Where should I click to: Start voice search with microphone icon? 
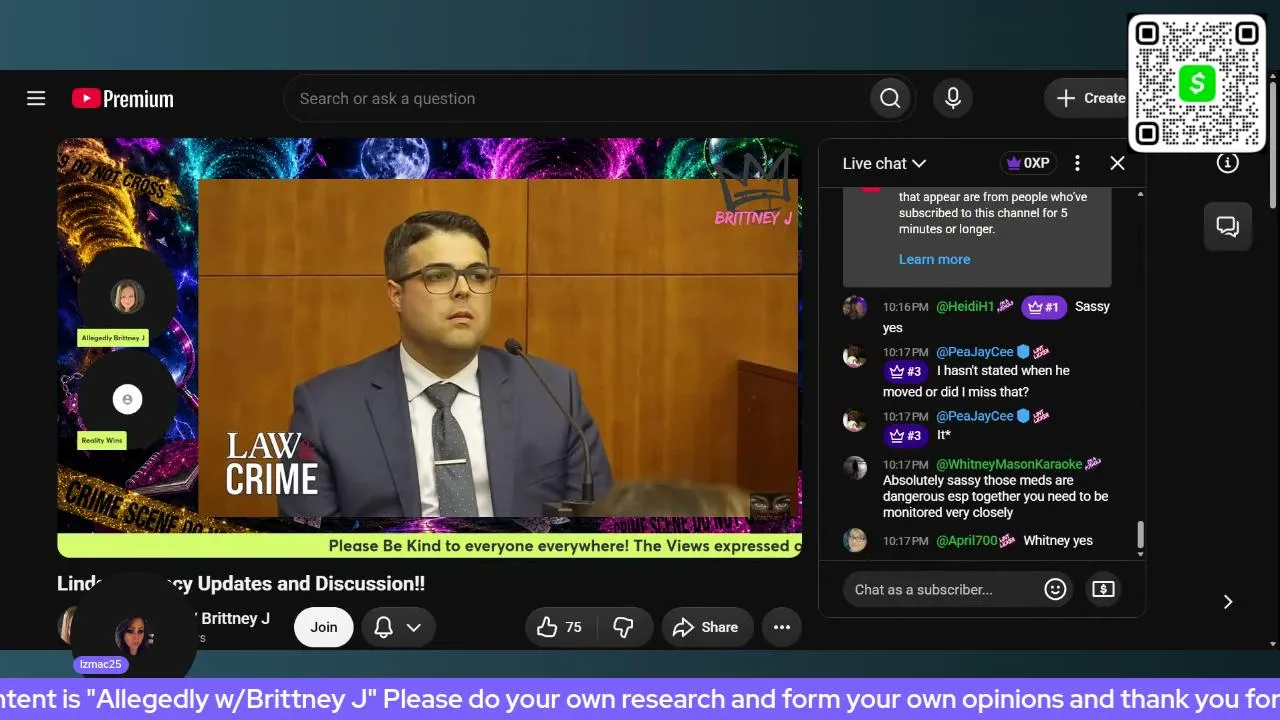(953, 98)
